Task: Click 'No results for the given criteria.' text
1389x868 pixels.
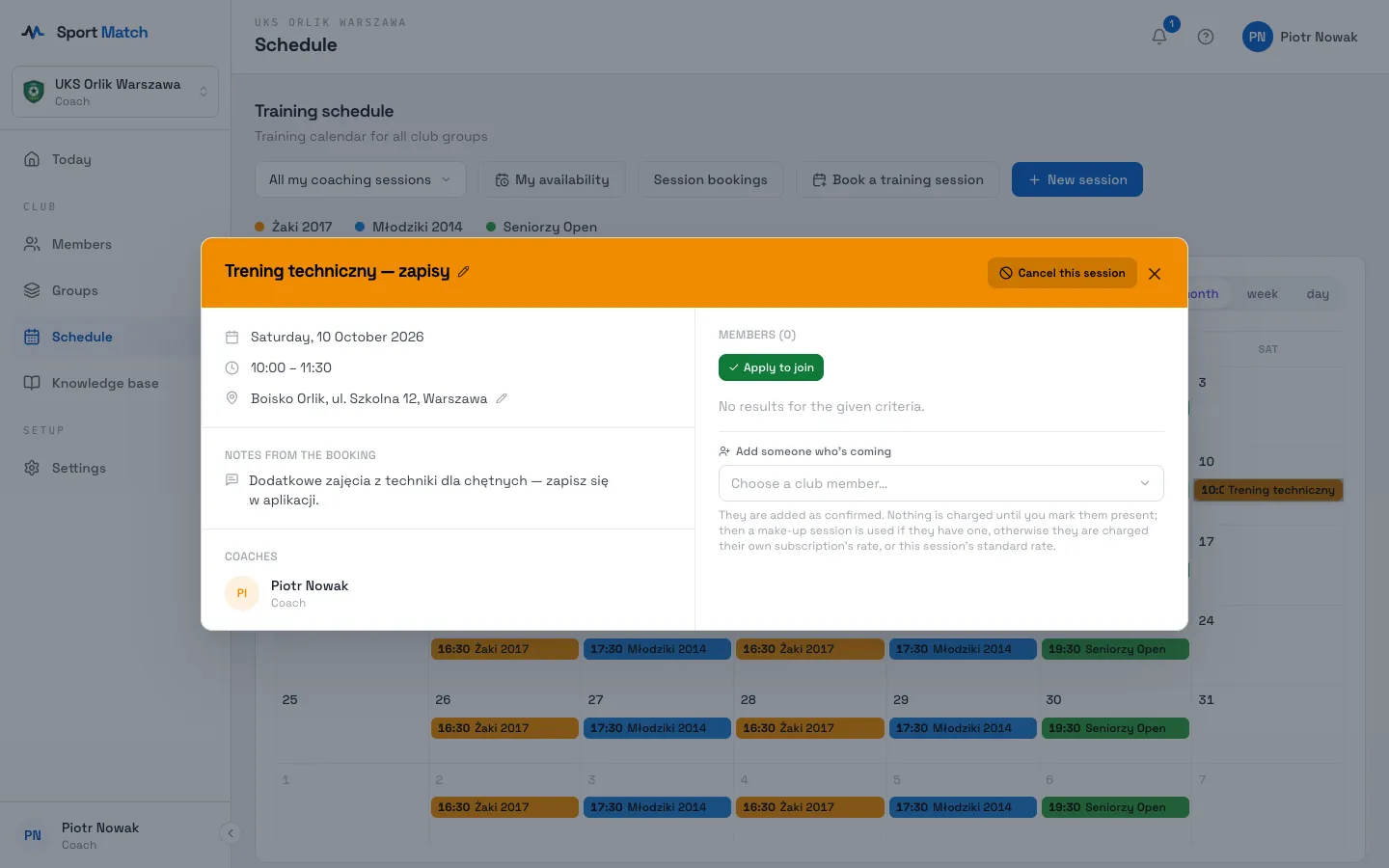Action: [x=822, y=406]
